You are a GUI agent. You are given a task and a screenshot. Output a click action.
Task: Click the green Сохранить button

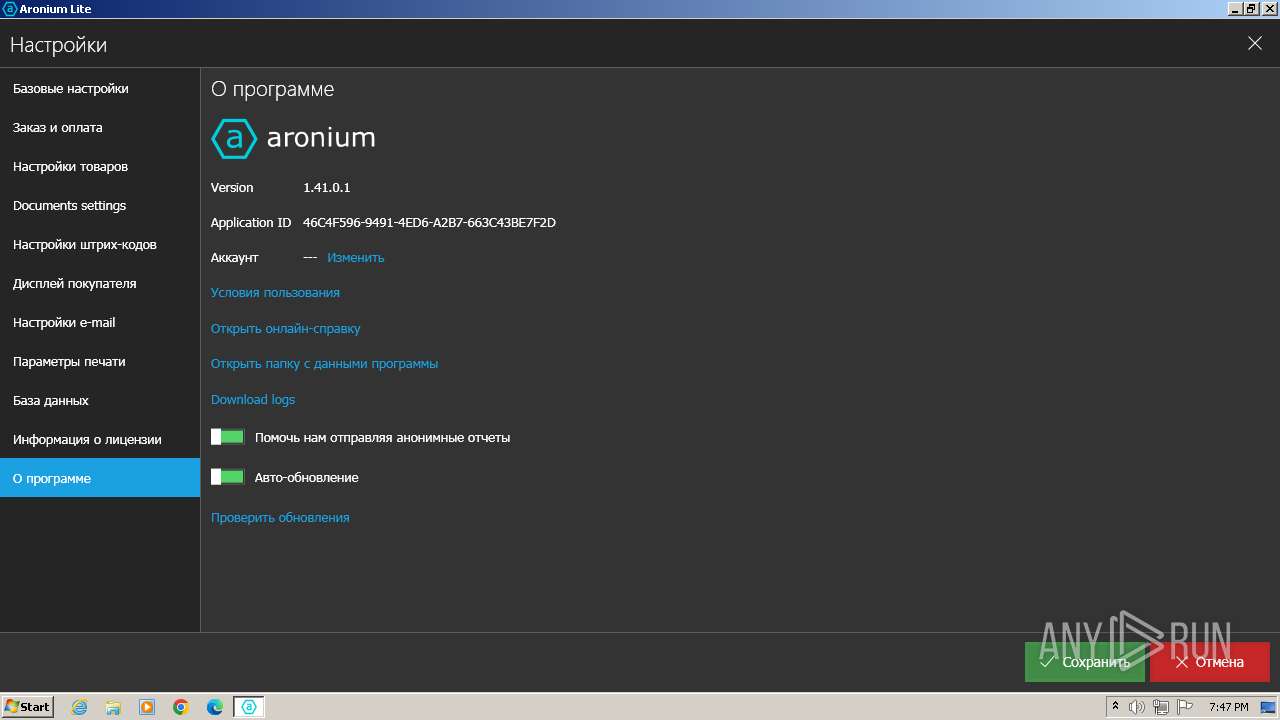(1085, 662)
